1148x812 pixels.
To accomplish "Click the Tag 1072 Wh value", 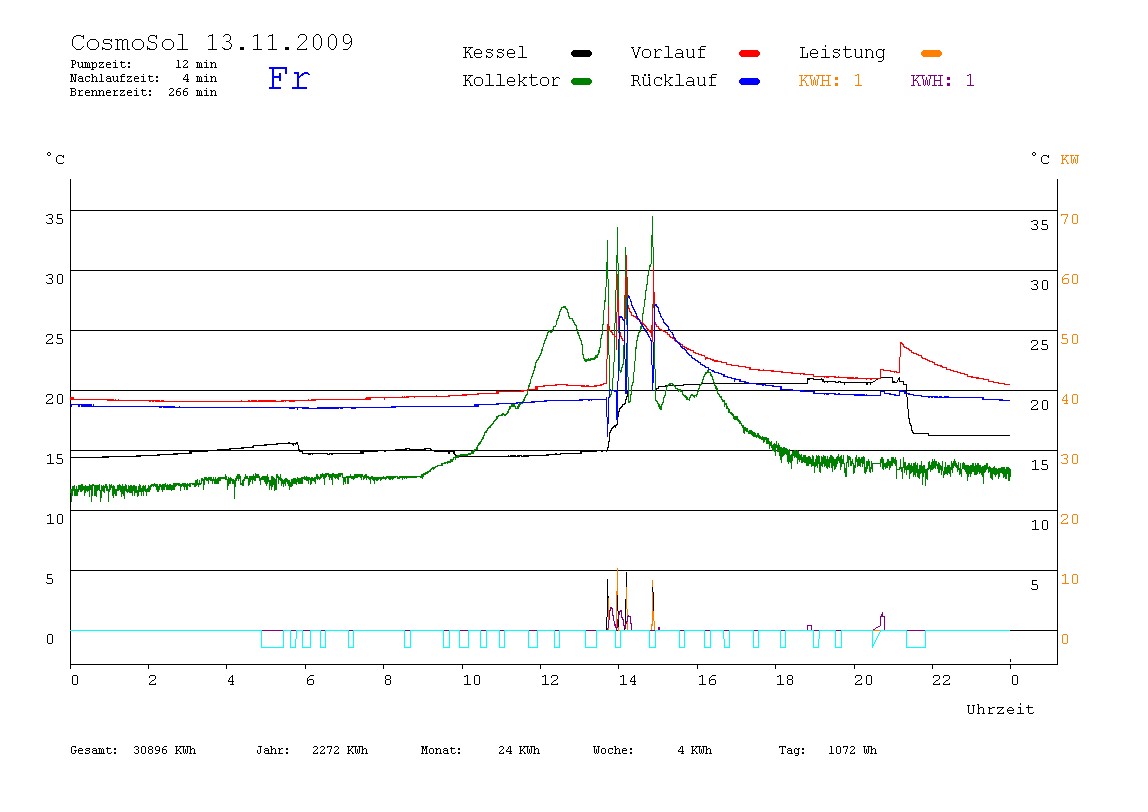I will [827, 750].
